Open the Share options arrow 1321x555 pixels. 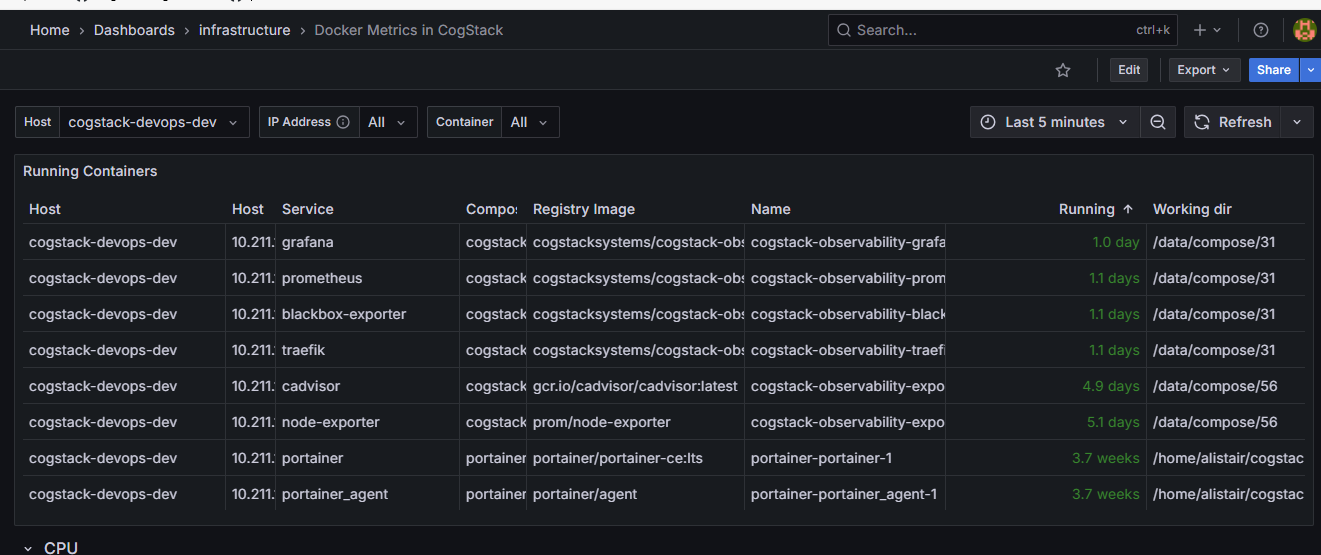1310,70
